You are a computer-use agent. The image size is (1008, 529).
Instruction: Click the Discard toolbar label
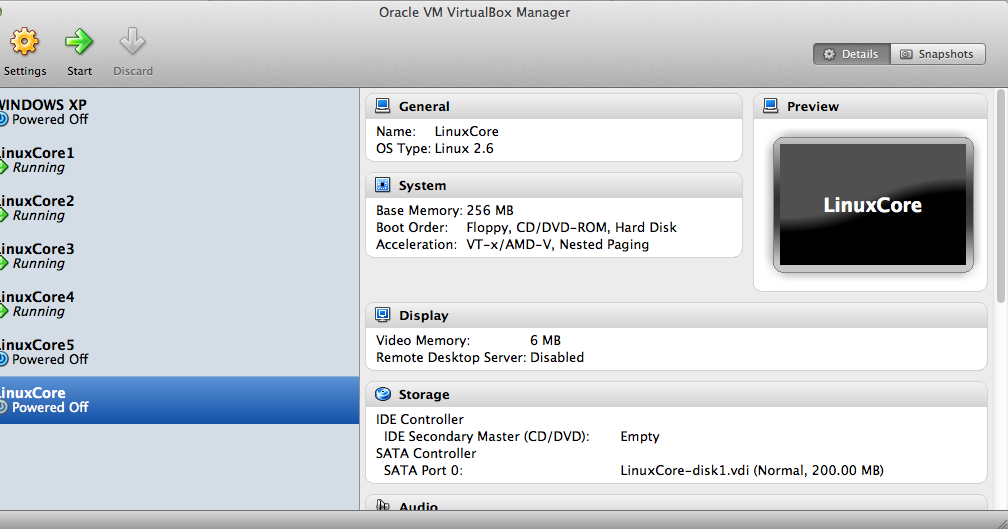(x=133, y=71)
